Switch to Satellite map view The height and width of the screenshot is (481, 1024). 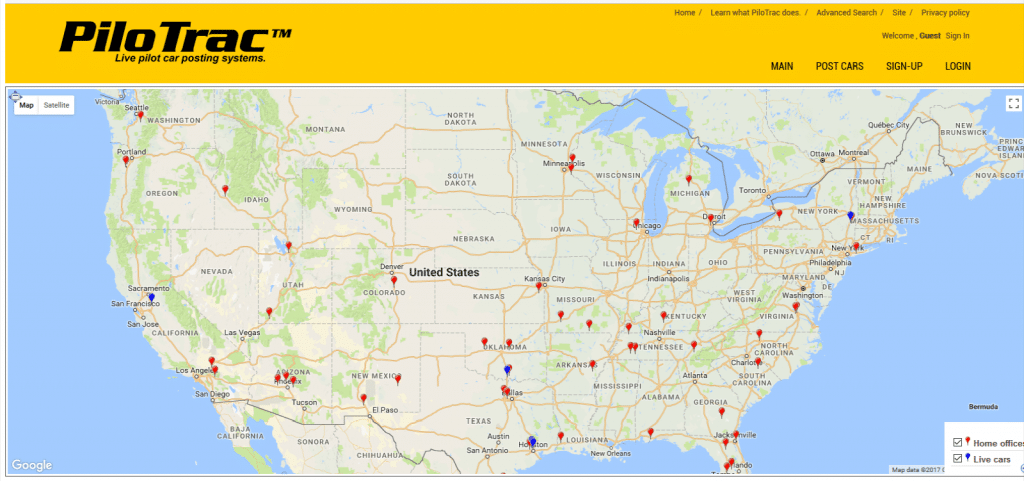pos(56,105)
